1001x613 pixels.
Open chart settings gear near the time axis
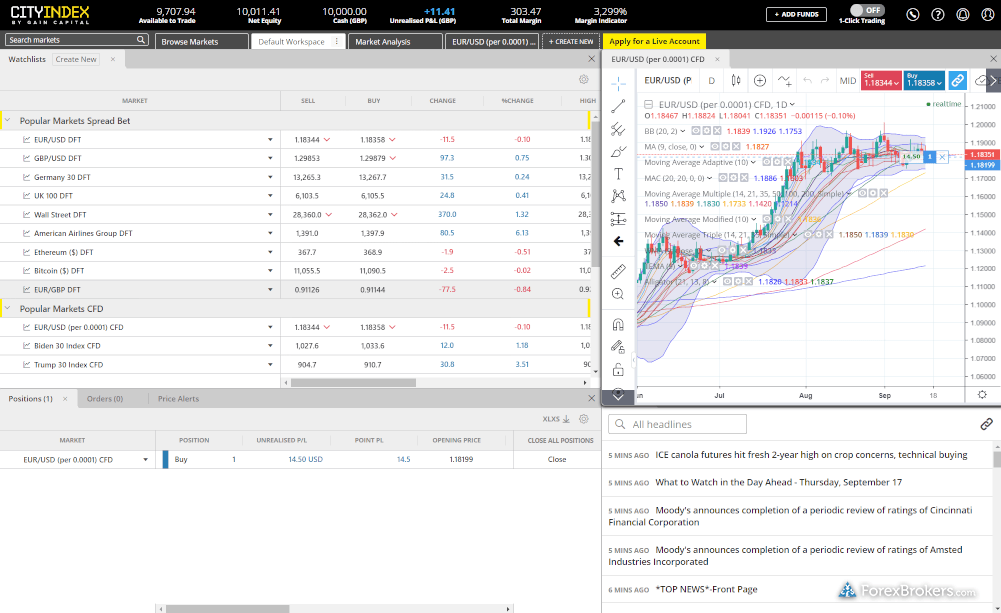982,395
